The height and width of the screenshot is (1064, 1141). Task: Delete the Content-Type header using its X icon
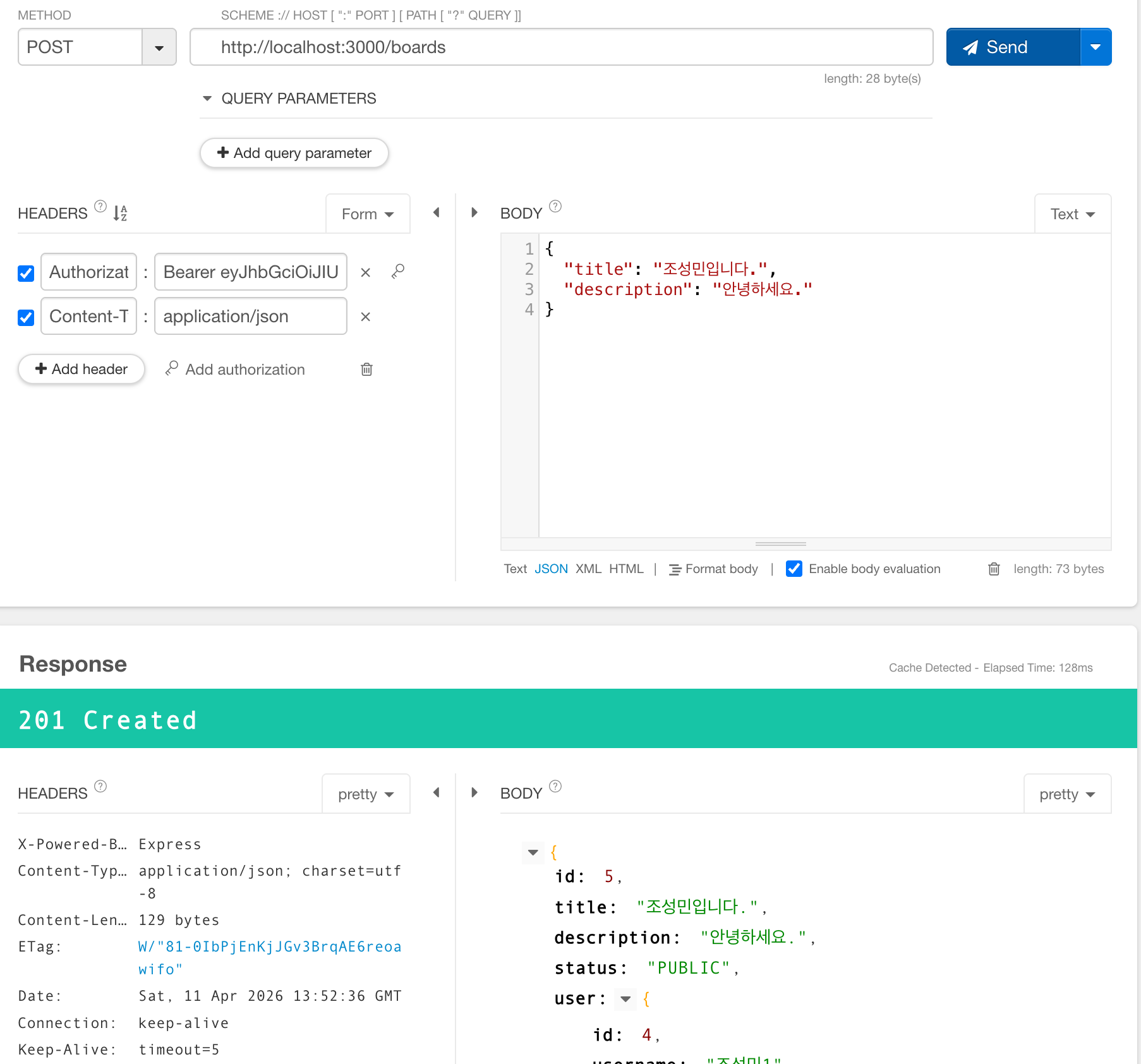coord(365,317)
